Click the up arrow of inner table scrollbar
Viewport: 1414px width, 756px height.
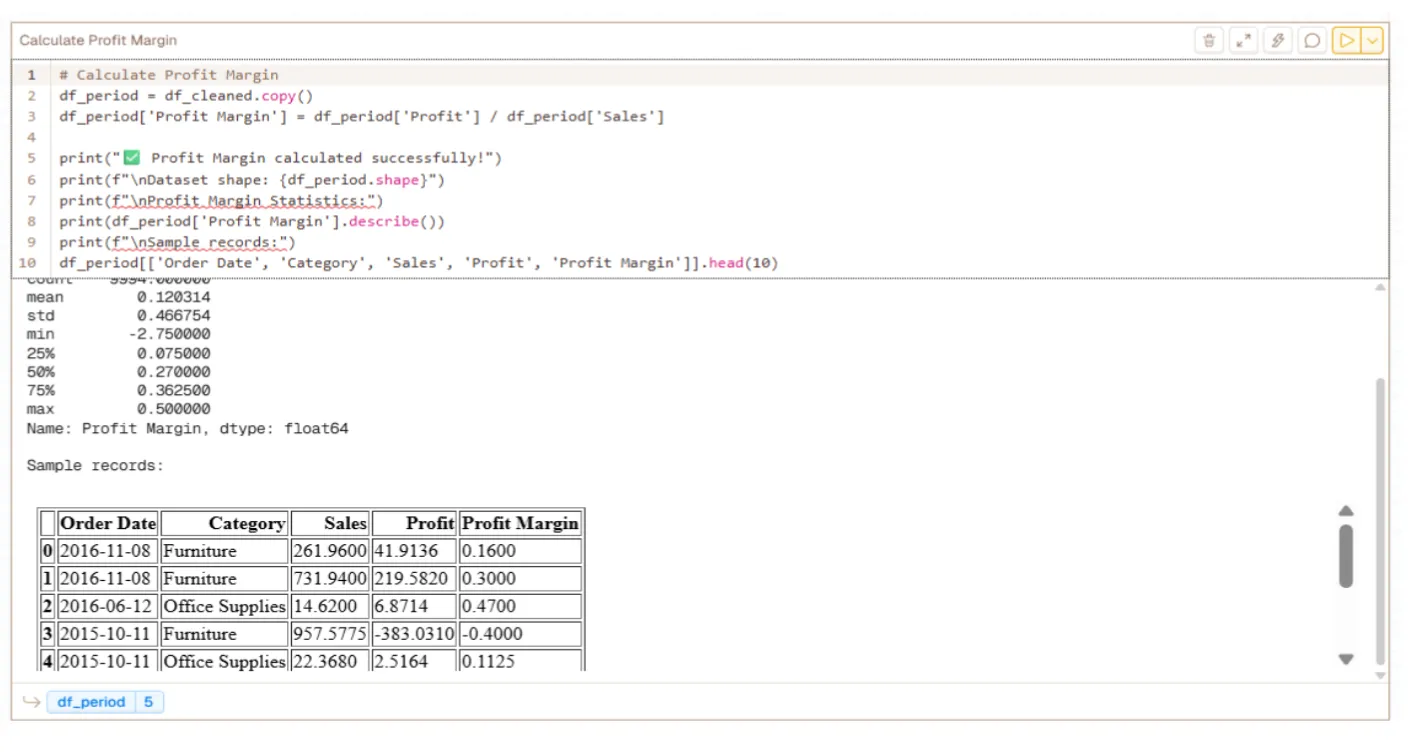pyautogui.click(x=1346, y=511)
